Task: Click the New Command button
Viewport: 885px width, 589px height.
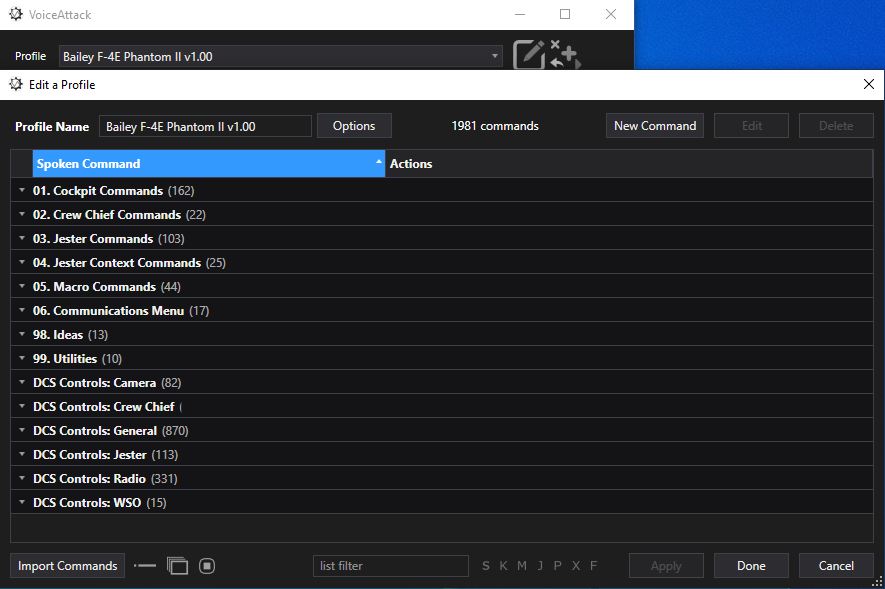Action: click(654, 126)
